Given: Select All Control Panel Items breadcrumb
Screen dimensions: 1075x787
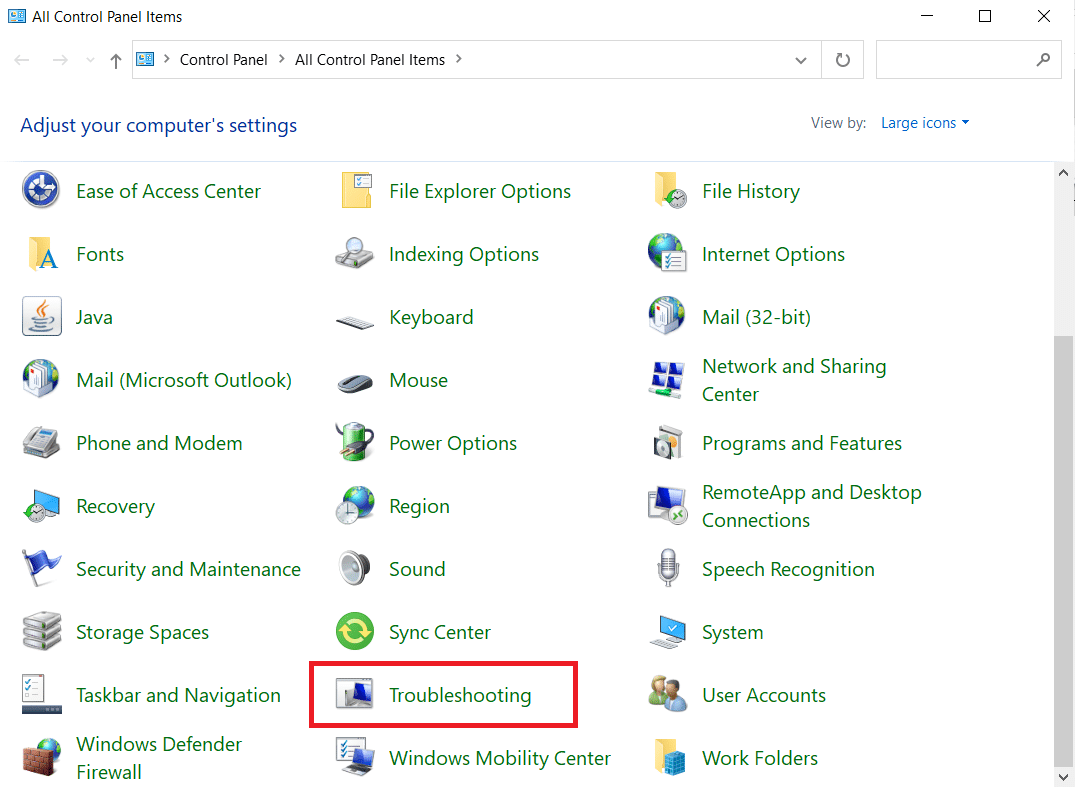Looking at the screenshot, I should point(369,60).
